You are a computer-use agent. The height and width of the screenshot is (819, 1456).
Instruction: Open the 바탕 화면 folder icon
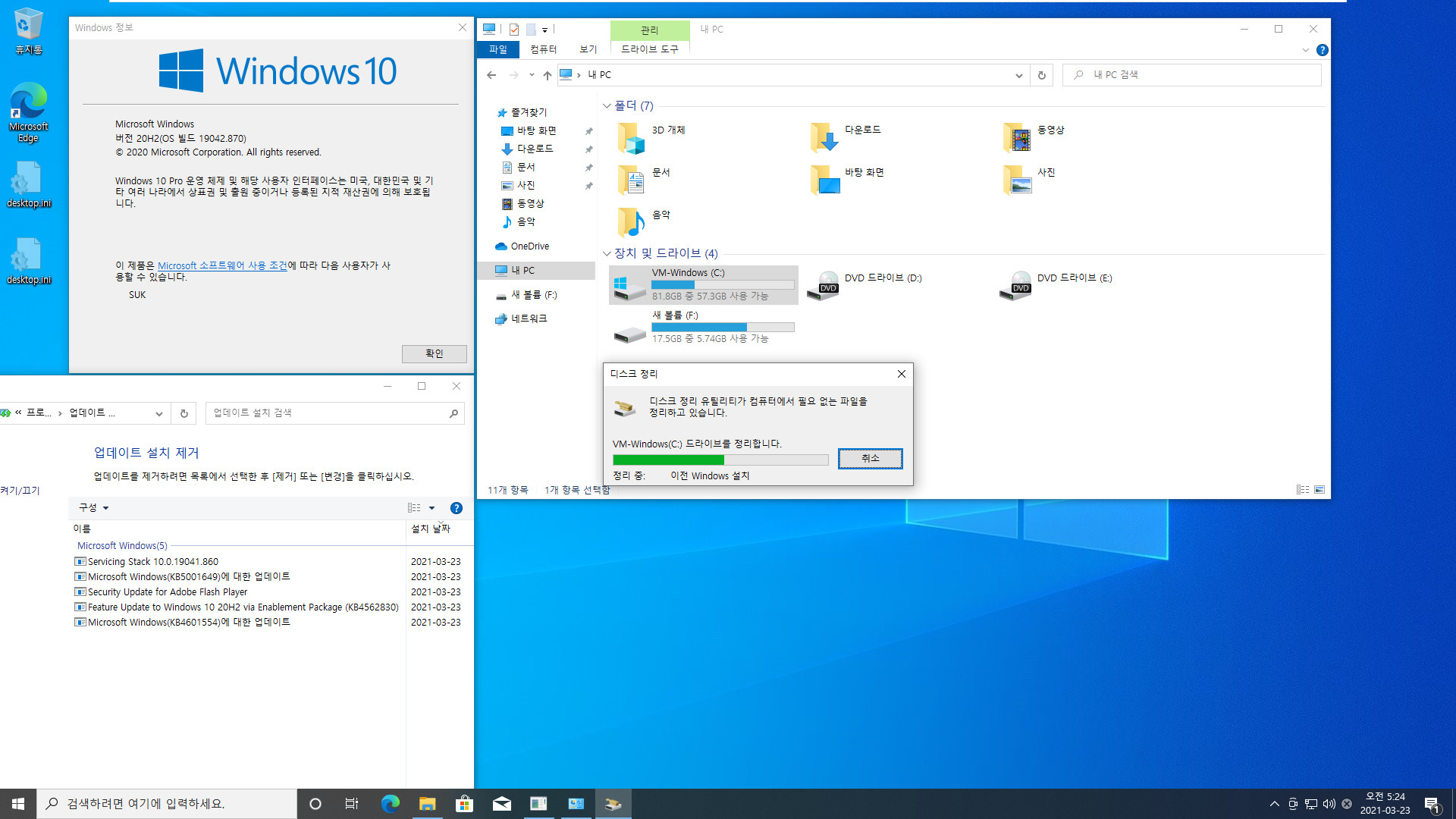pyautogui.click(x=824, y=180)
